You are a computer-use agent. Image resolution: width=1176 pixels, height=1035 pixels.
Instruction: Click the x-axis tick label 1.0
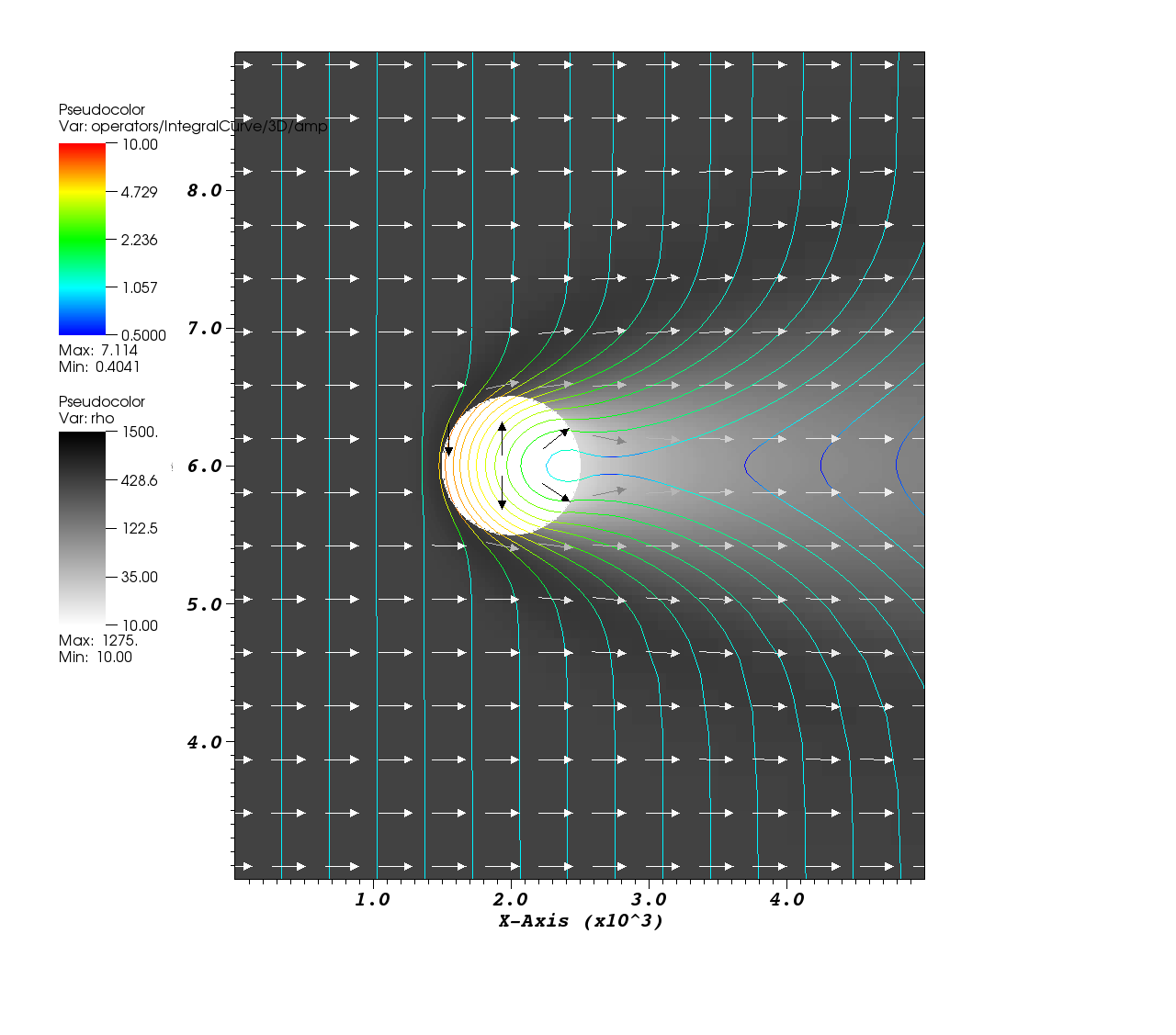pos(372,899)
